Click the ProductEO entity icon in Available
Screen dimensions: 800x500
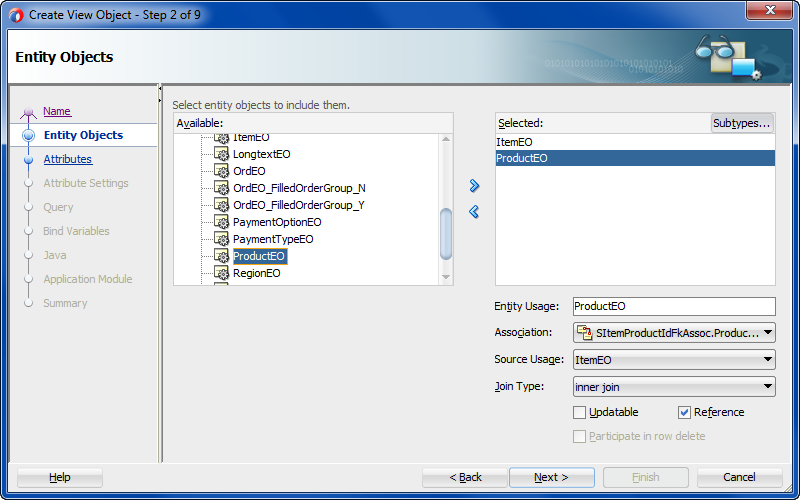click(221, 256)
